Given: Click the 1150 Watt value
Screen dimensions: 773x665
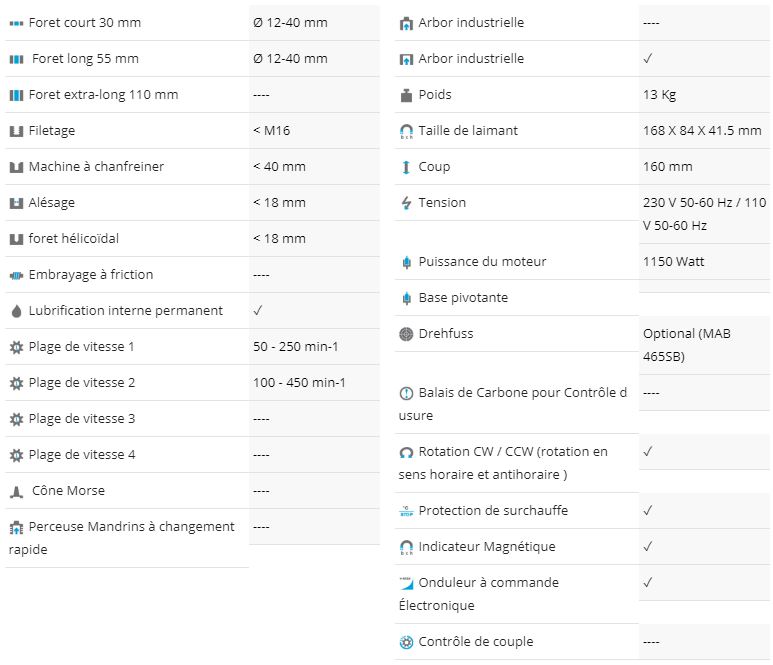Looking at the screenshot, I should point(673,261).
